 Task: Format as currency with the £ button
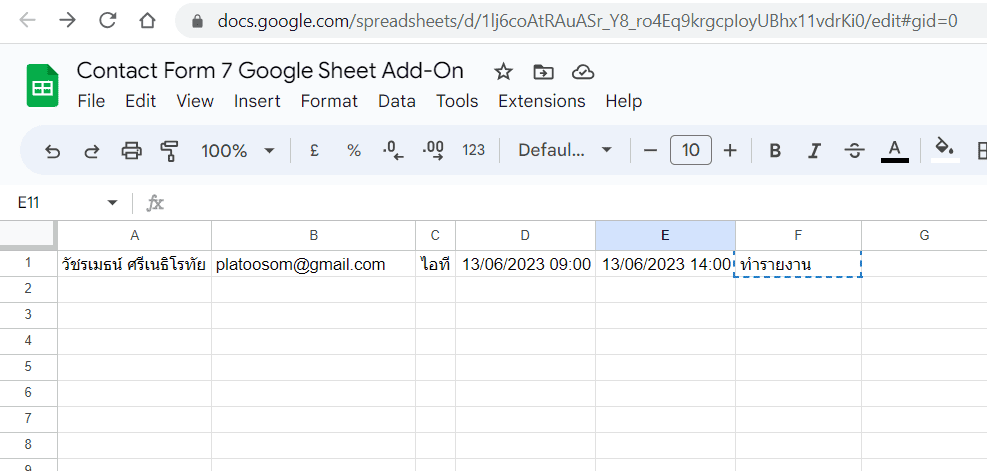pyautogui.click(x=314, y=151)
